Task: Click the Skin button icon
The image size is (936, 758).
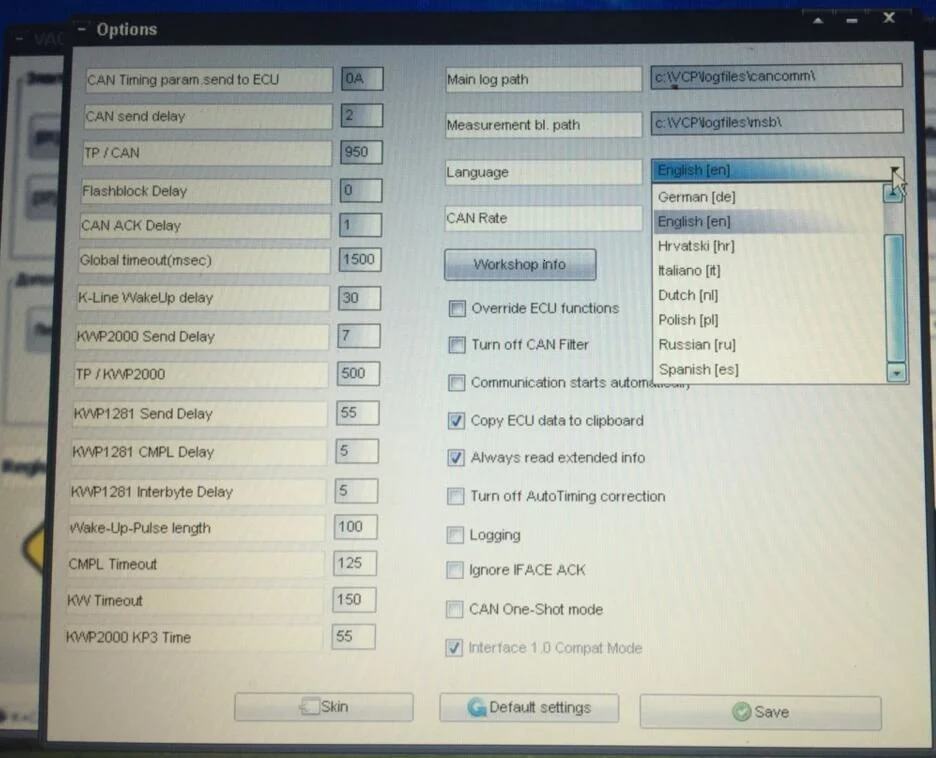Action: 309,707
